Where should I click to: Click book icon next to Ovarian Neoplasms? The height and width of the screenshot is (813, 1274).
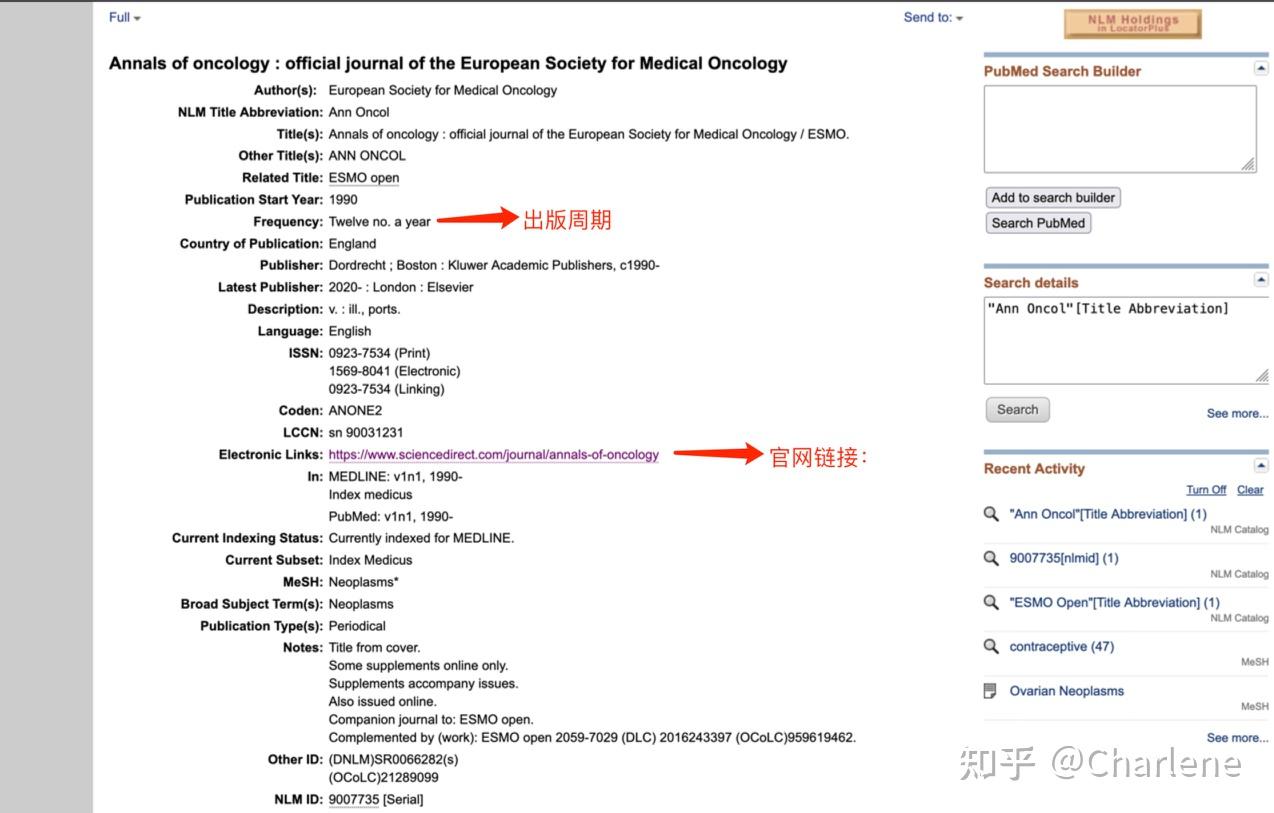pyautogui.click(x=991, y=690)
